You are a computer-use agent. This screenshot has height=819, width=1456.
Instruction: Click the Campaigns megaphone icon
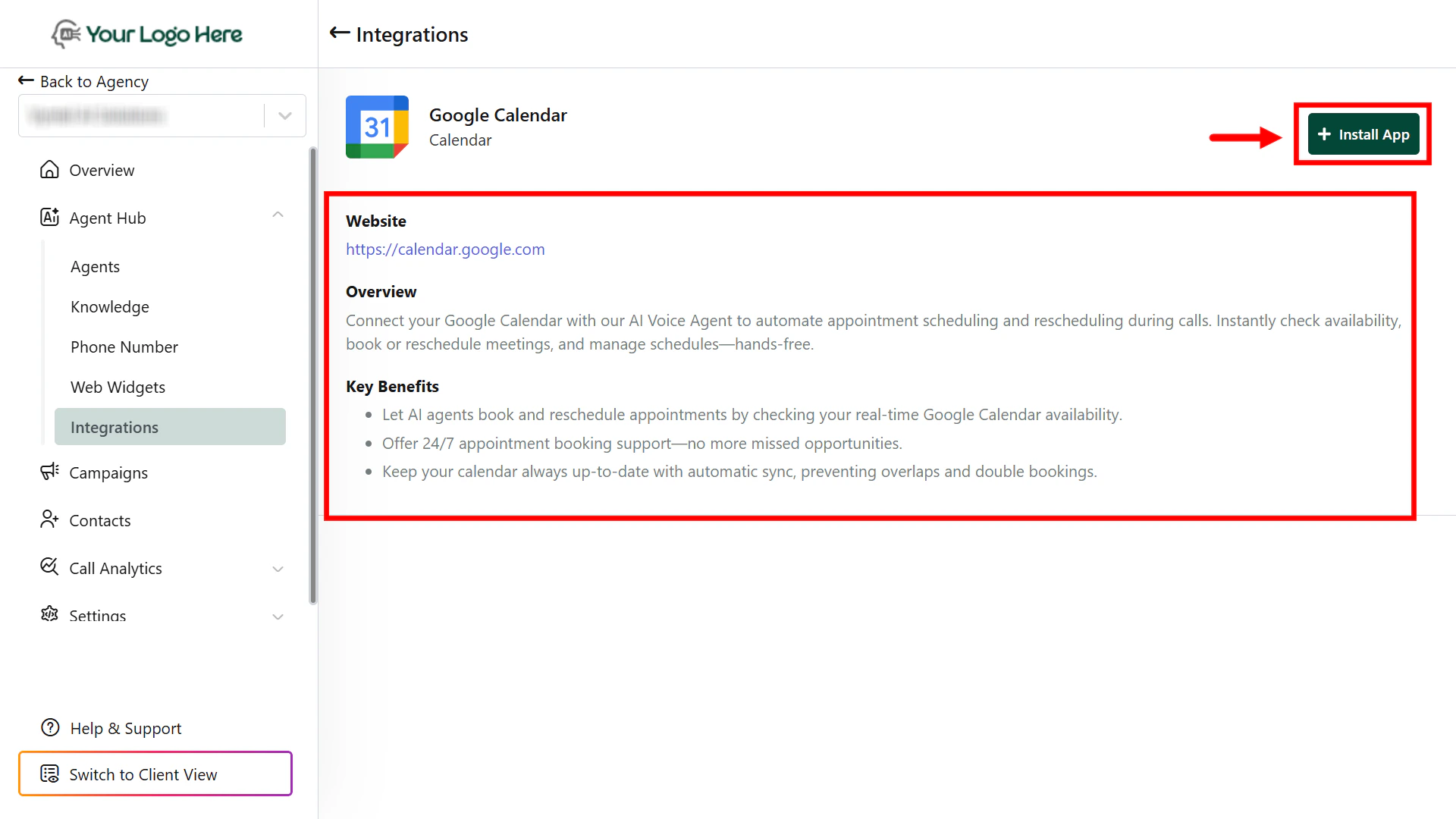(49, 472)
